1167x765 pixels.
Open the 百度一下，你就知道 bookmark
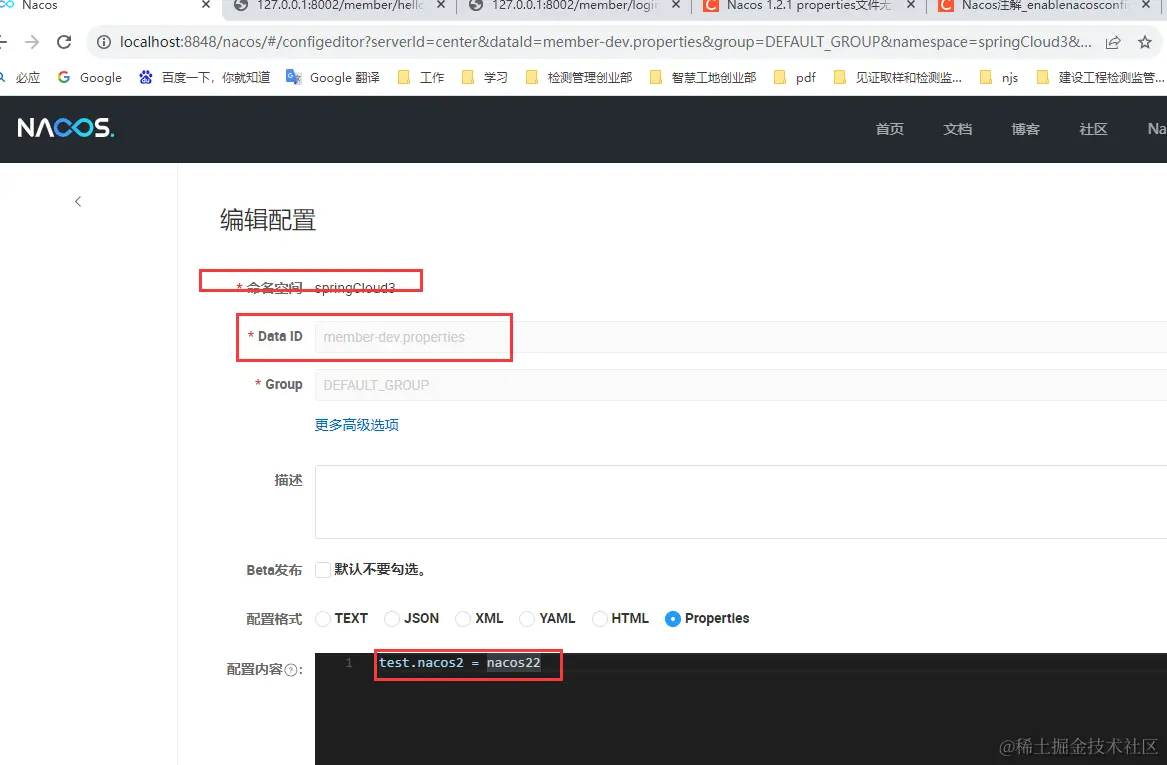(x=204, y=77)
